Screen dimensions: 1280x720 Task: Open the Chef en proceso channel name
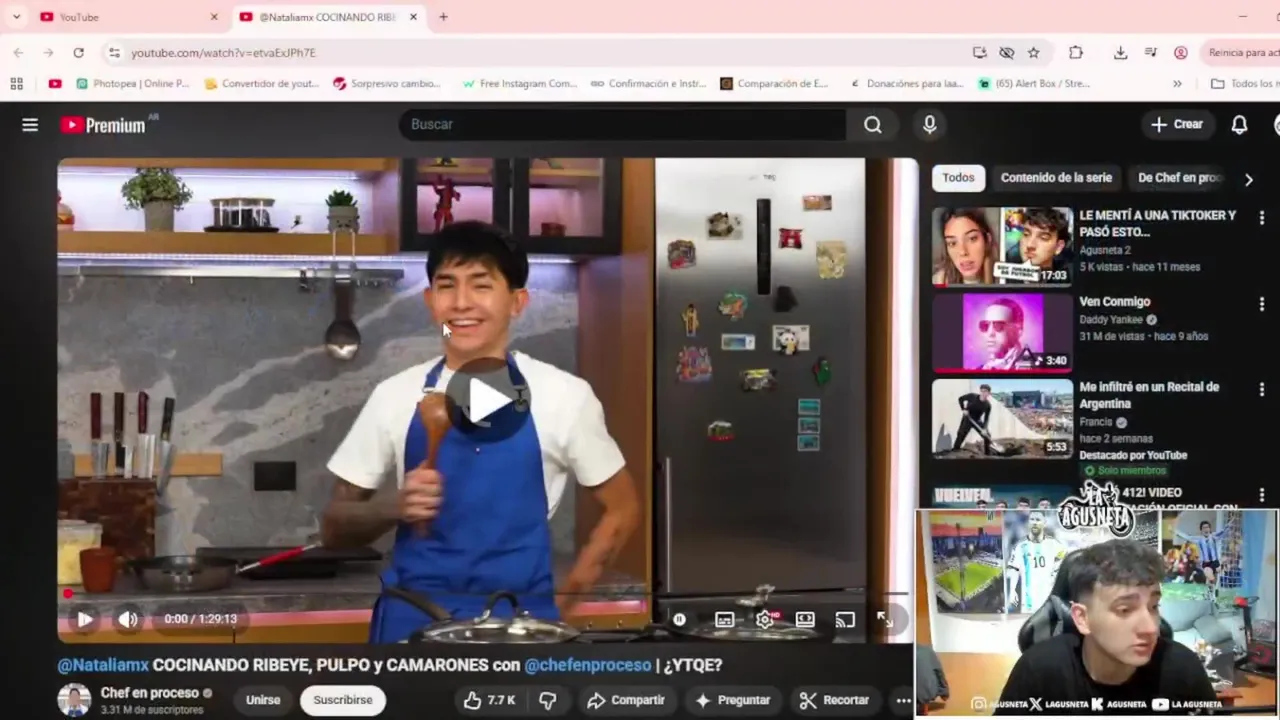point(148,693)
